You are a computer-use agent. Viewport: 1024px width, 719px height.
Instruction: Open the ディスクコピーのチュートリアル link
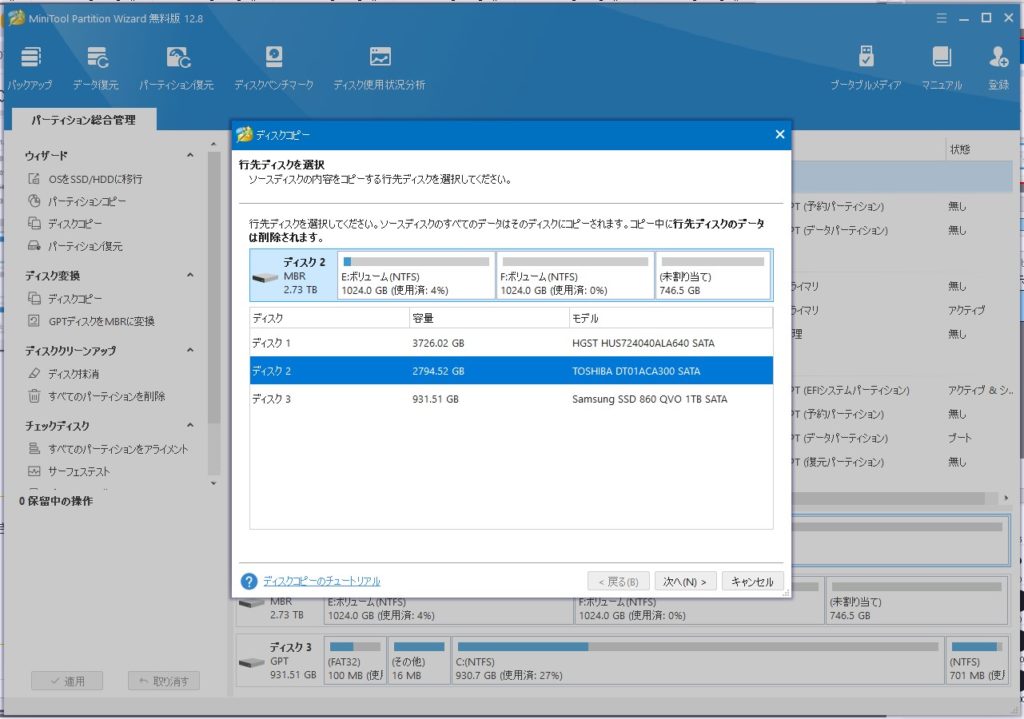tap(321, 581)
